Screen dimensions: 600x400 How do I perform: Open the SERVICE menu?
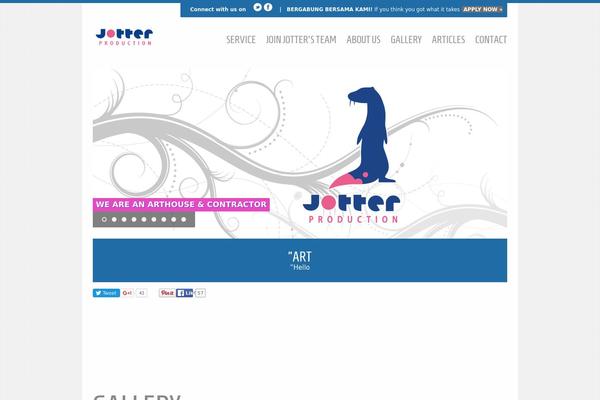coord(241,39)
